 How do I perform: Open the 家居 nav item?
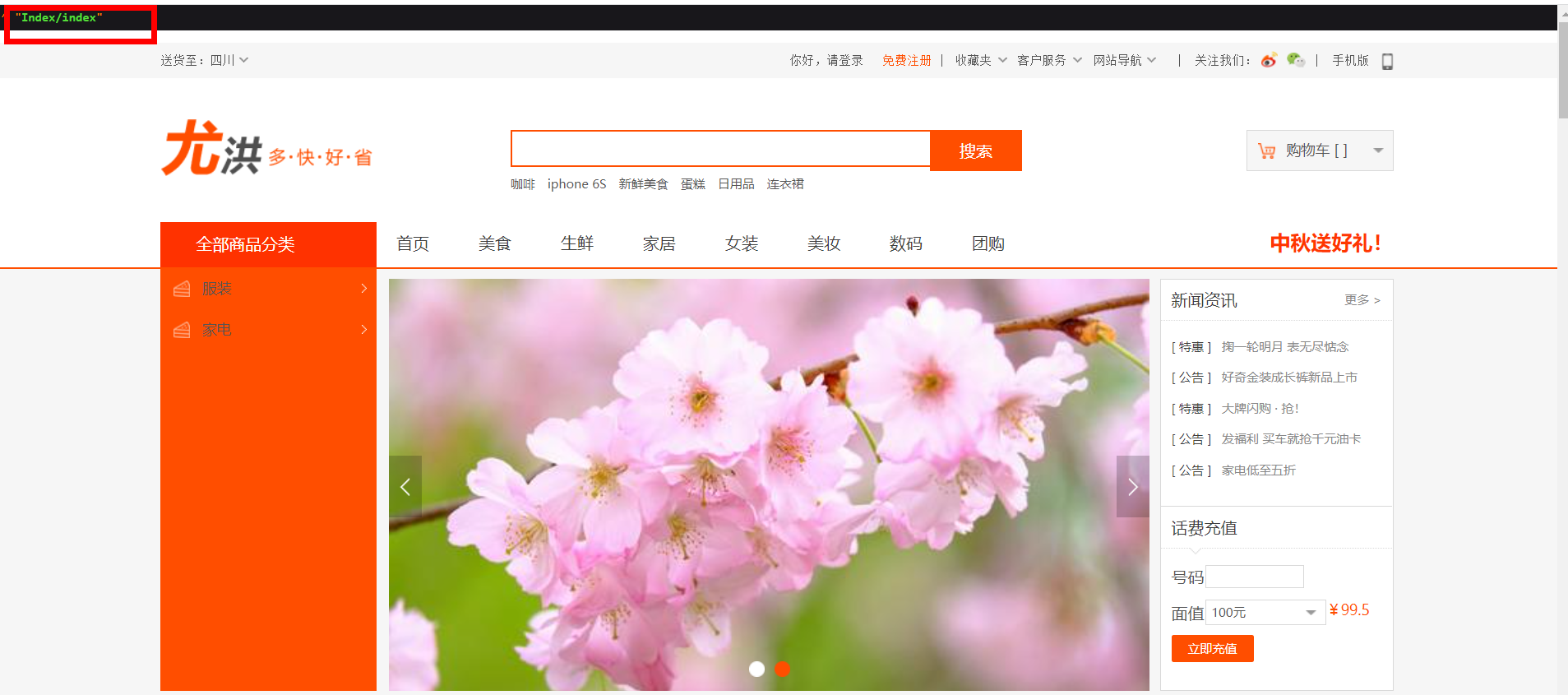(x=659, y=243)
